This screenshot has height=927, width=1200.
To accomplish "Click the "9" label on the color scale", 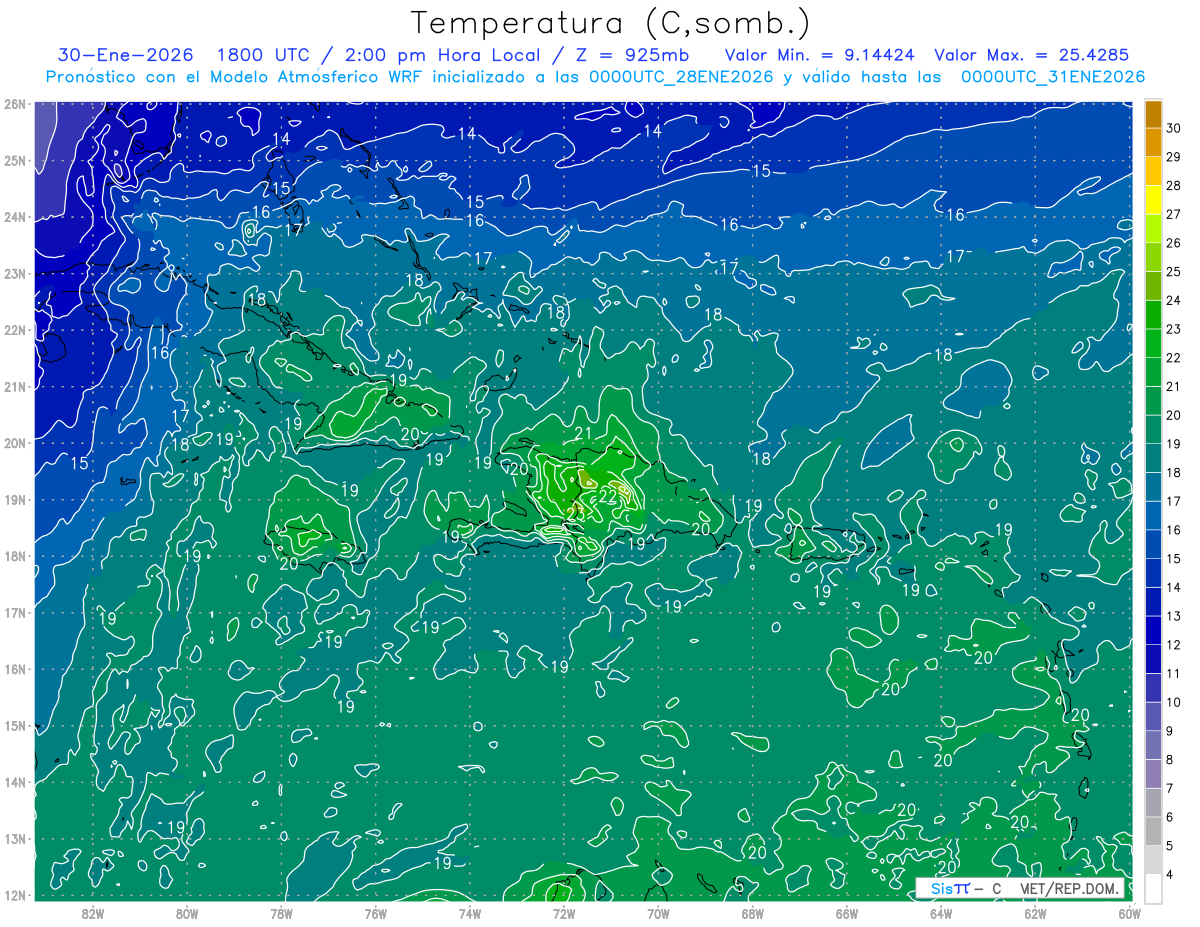I will [1171, 730].
